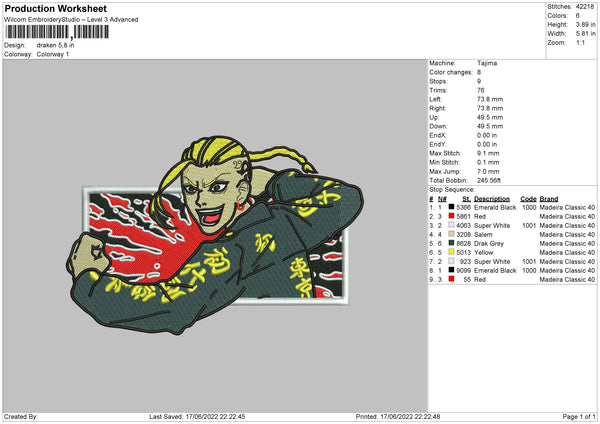The width and height of the screenshot is (600, 424).
Task: Click the 'Code' column header
Action: (528, 199)
